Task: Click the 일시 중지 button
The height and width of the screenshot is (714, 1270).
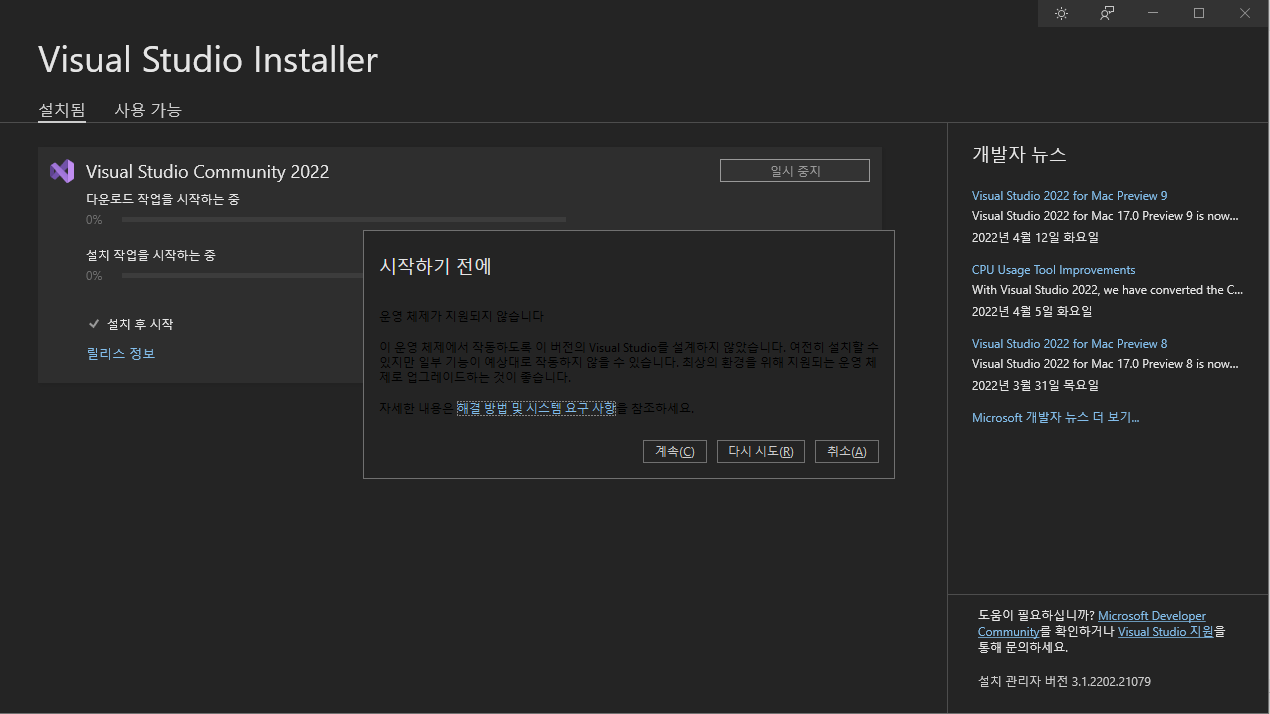Action: pos(795,171)
